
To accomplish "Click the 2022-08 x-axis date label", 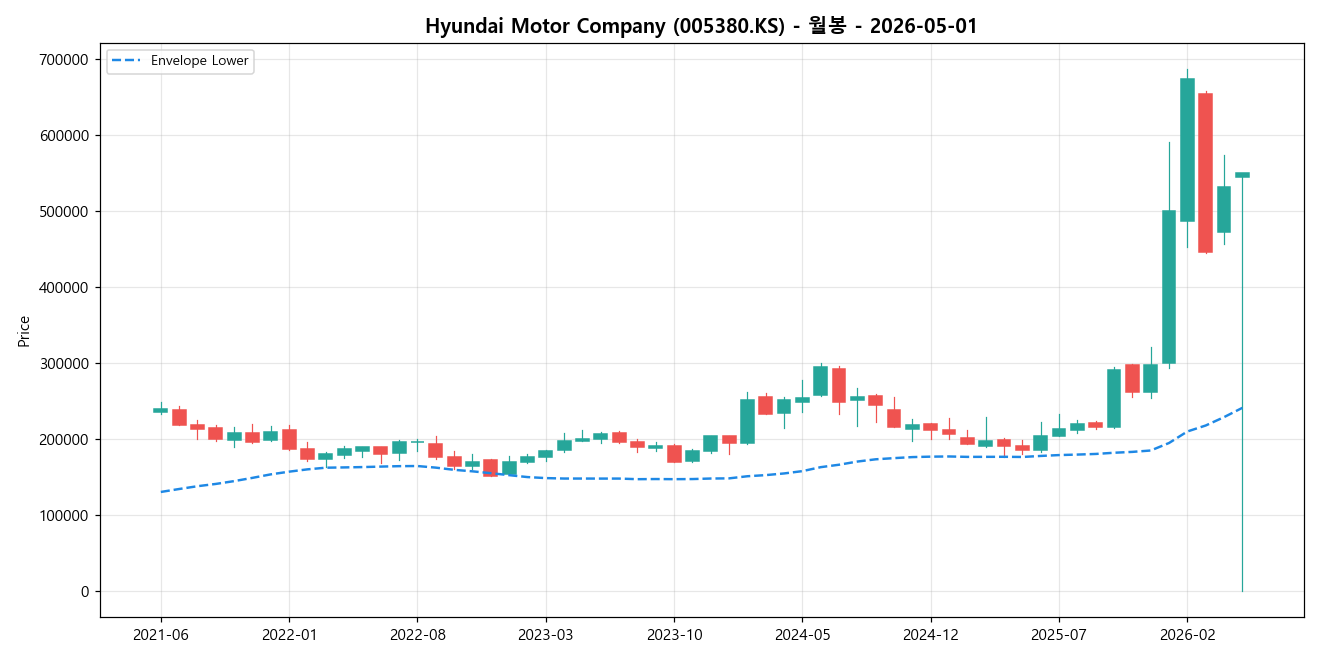I will [x=417, y=634].
